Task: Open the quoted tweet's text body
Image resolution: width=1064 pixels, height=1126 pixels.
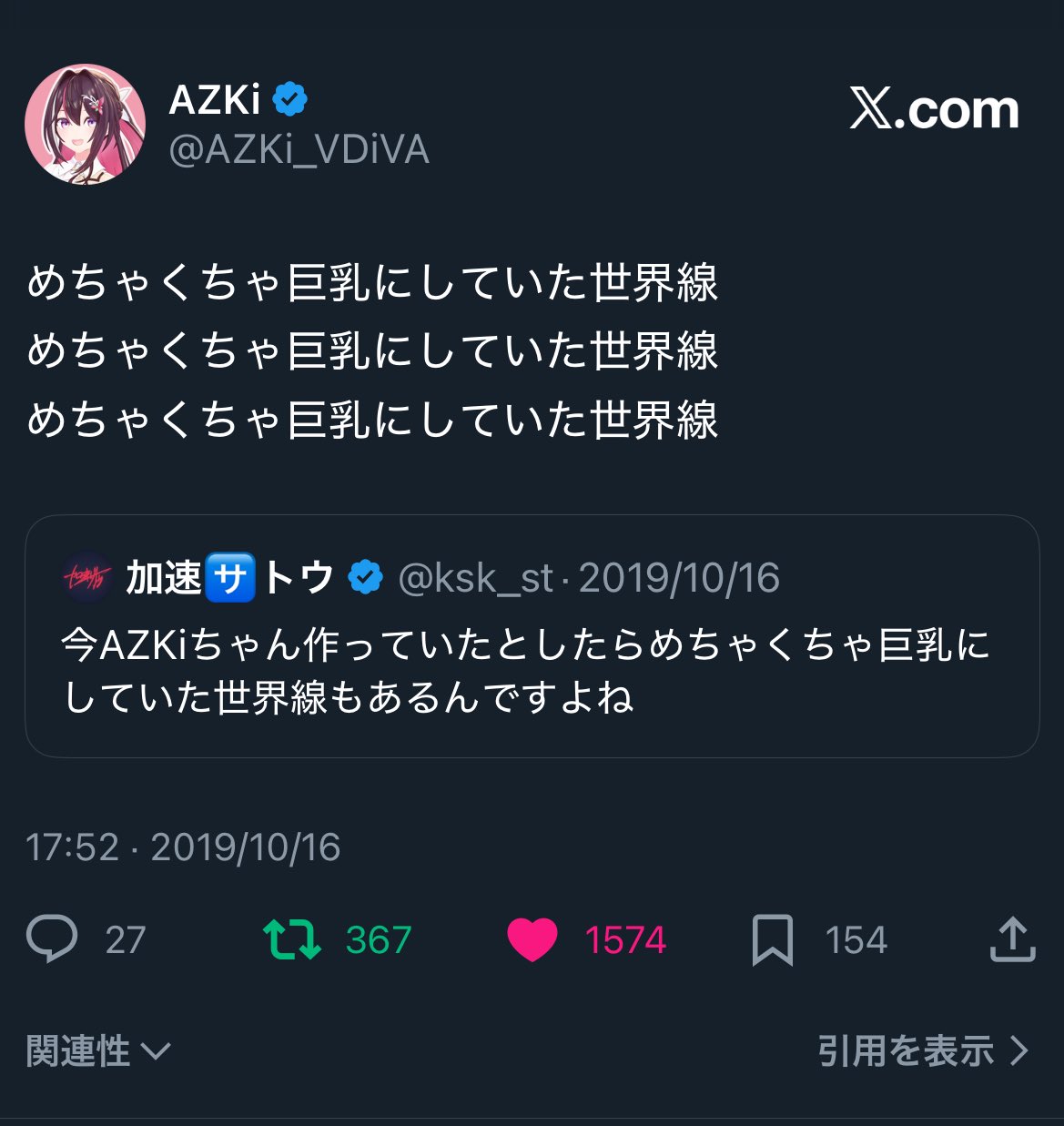Action: coord(525,672)
